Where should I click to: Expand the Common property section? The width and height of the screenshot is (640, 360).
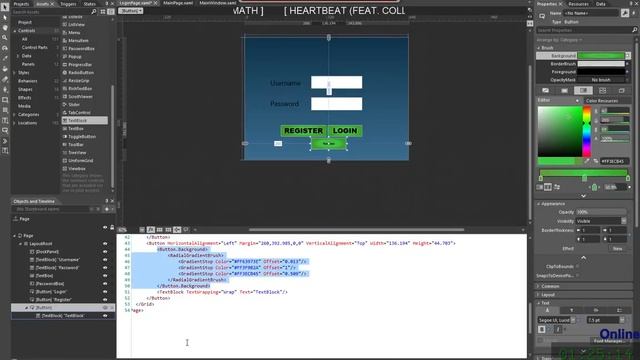tap(539, 287)
